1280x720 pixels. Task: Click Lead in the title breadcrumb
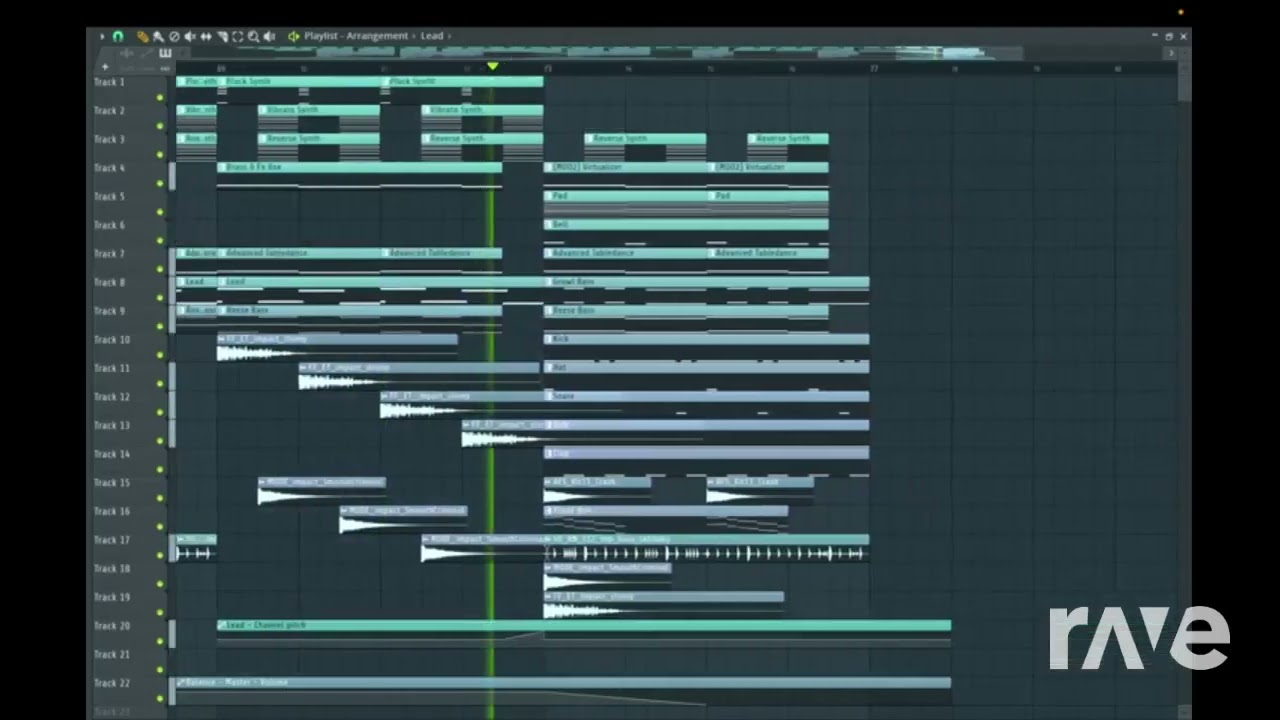point(432,36)
